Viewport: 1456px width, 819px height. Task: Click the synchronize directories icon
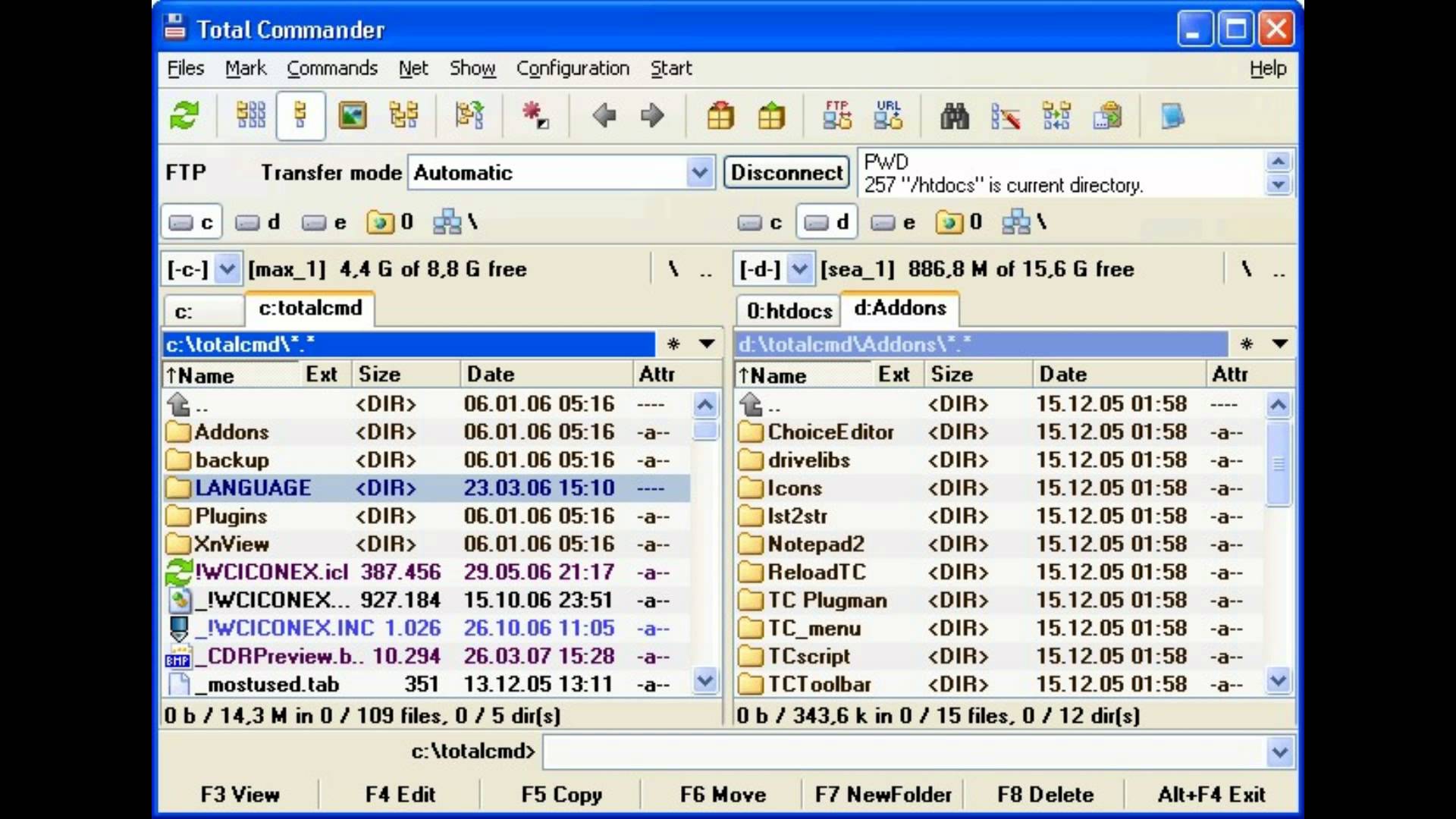point(1056,115)
